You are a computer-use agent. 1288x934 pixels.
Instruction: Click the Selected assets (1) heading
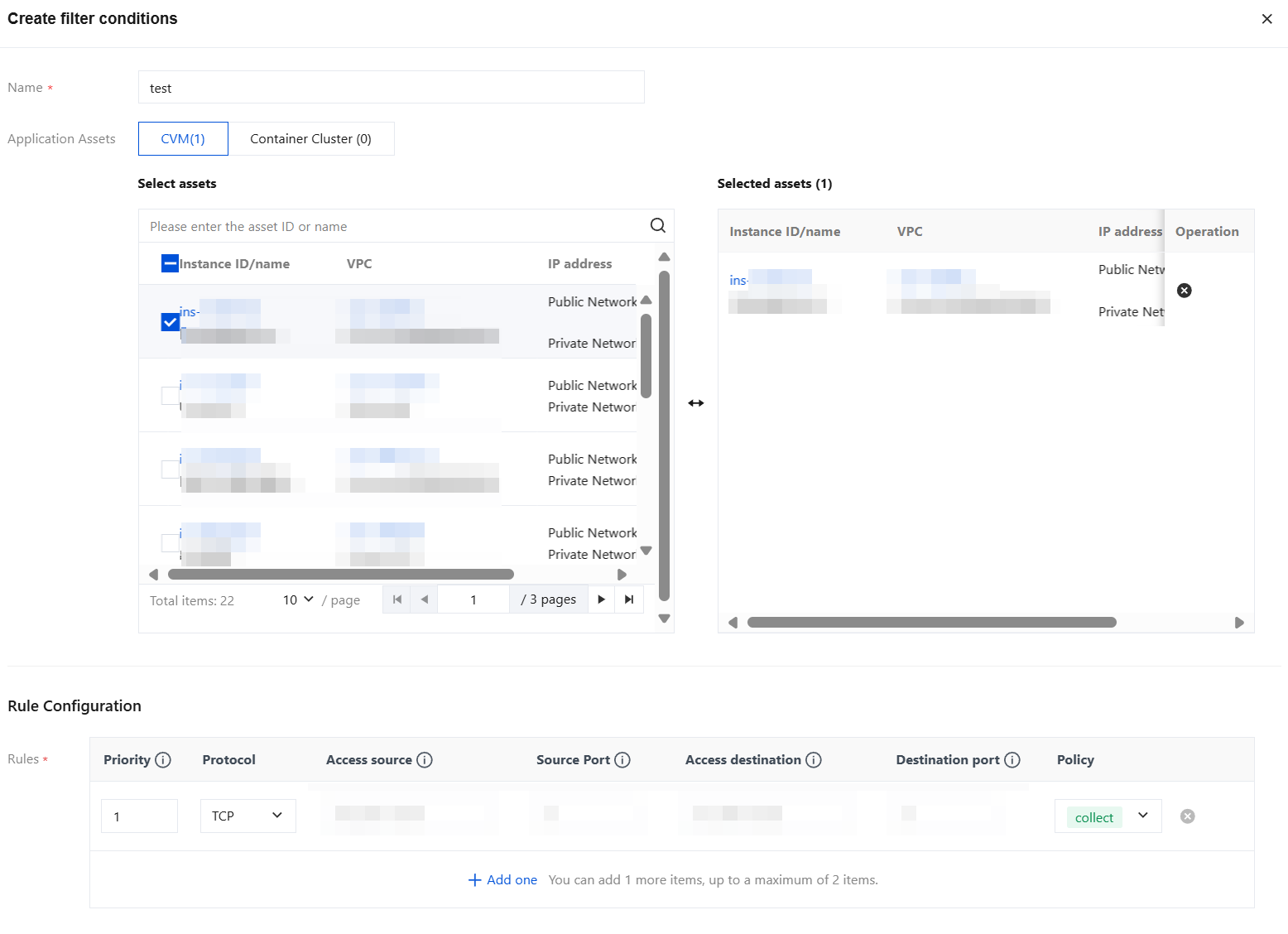pos(775,184)
